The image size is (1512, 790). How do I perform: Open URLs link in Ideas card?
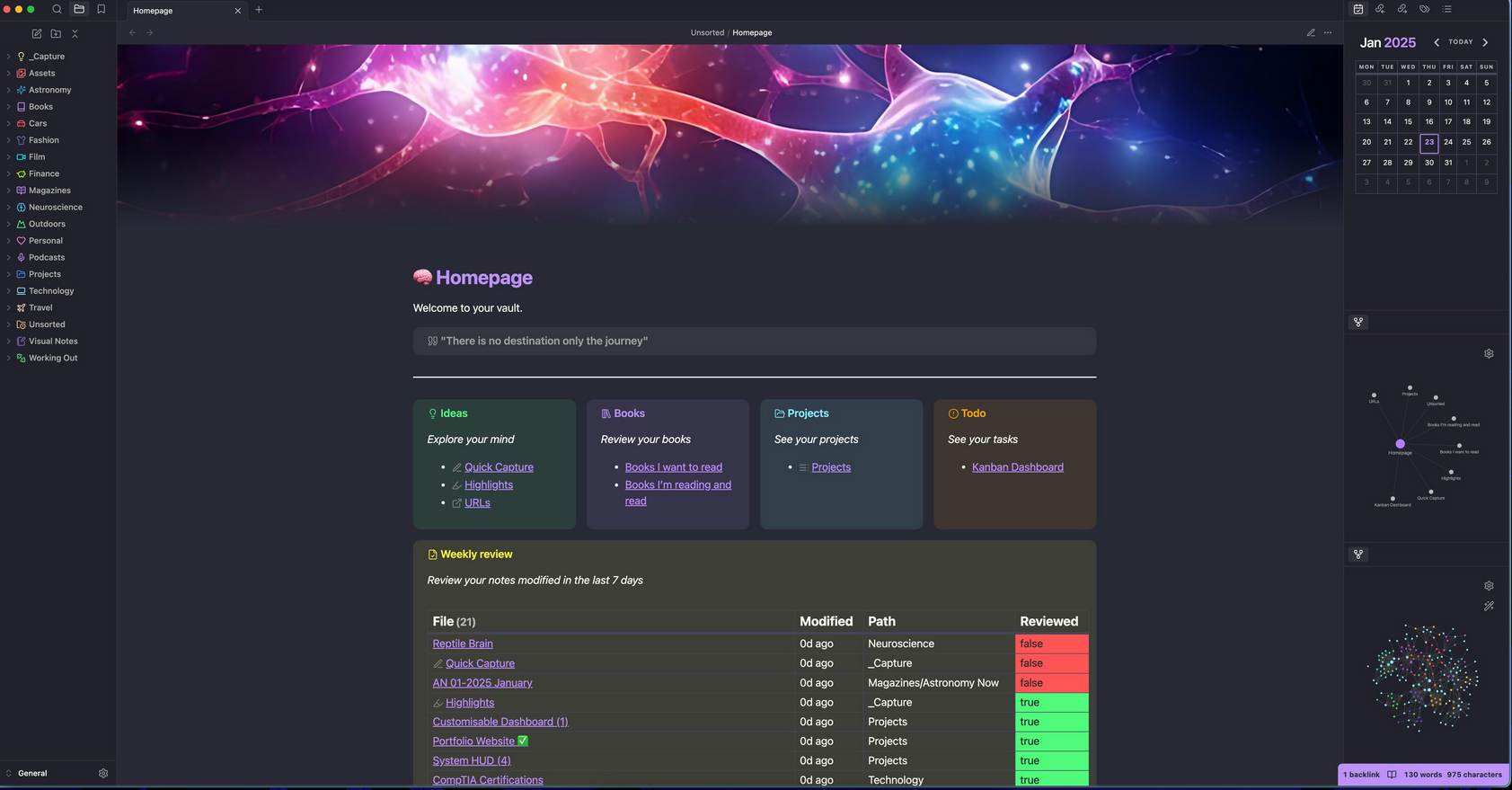coord(477,503)
